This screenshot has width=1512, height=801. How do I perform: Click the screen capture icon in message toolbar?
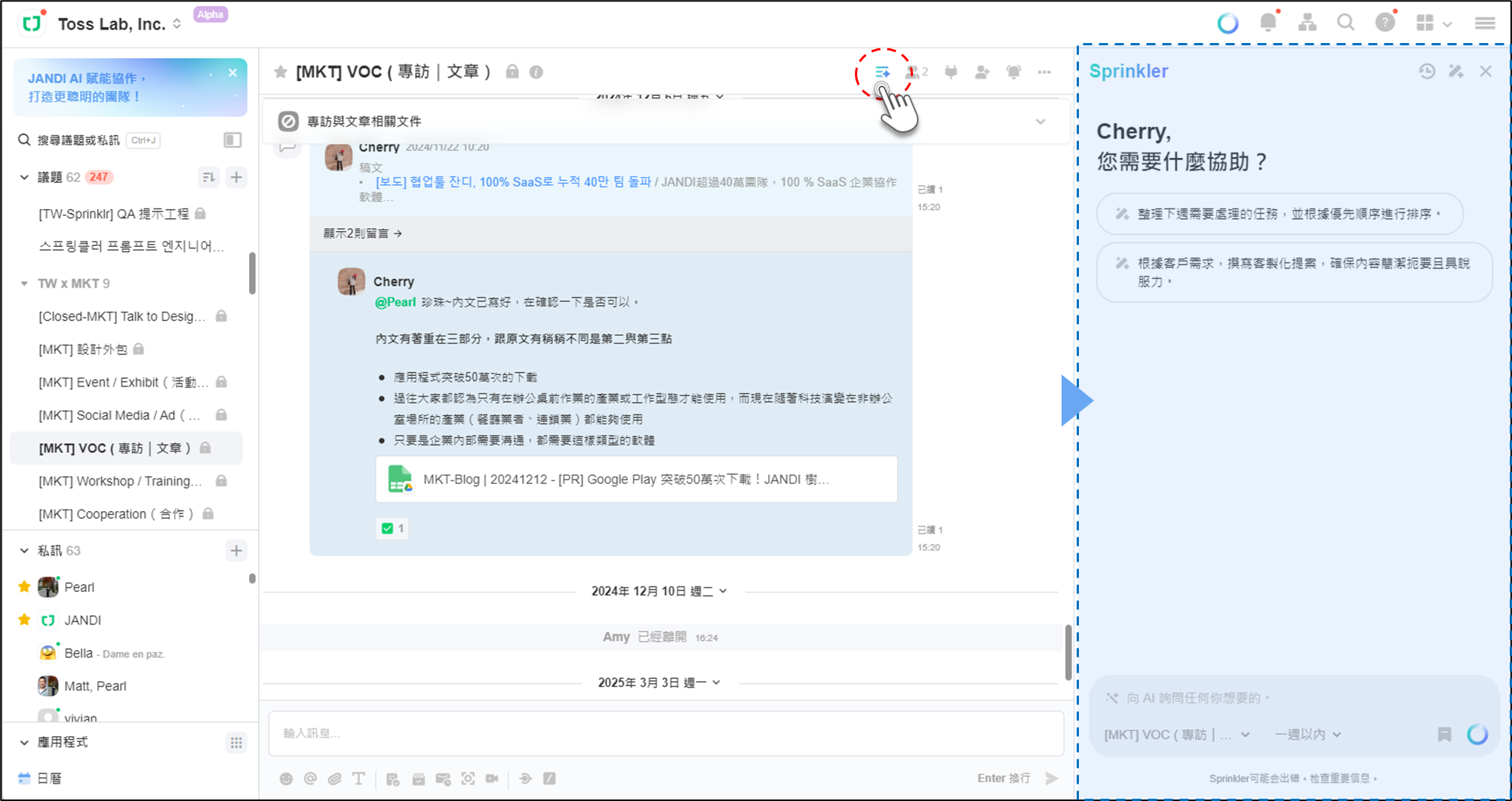click(x=468, y=778)
